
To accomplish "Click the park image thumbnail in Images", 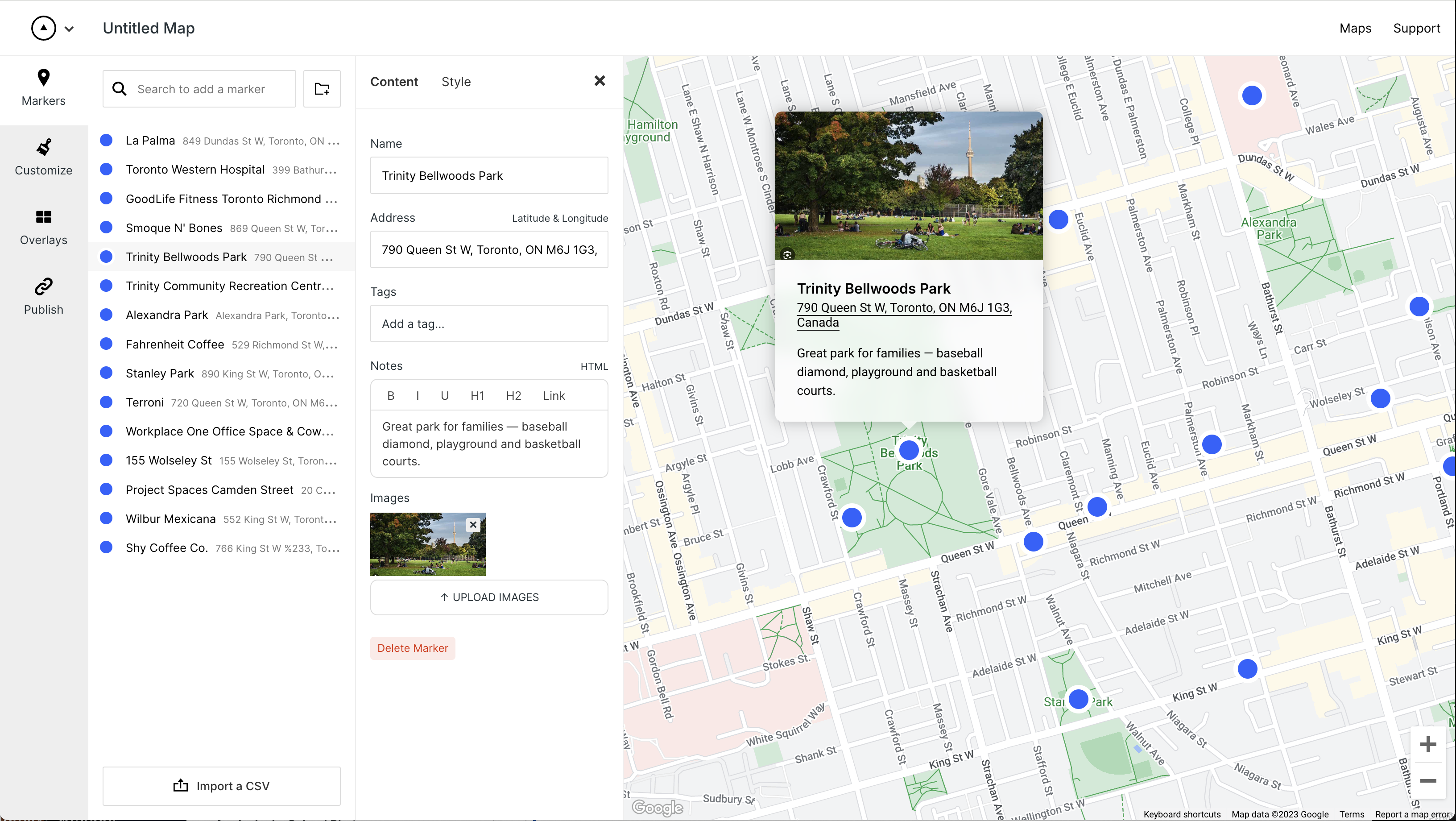I will click(427, 544).
